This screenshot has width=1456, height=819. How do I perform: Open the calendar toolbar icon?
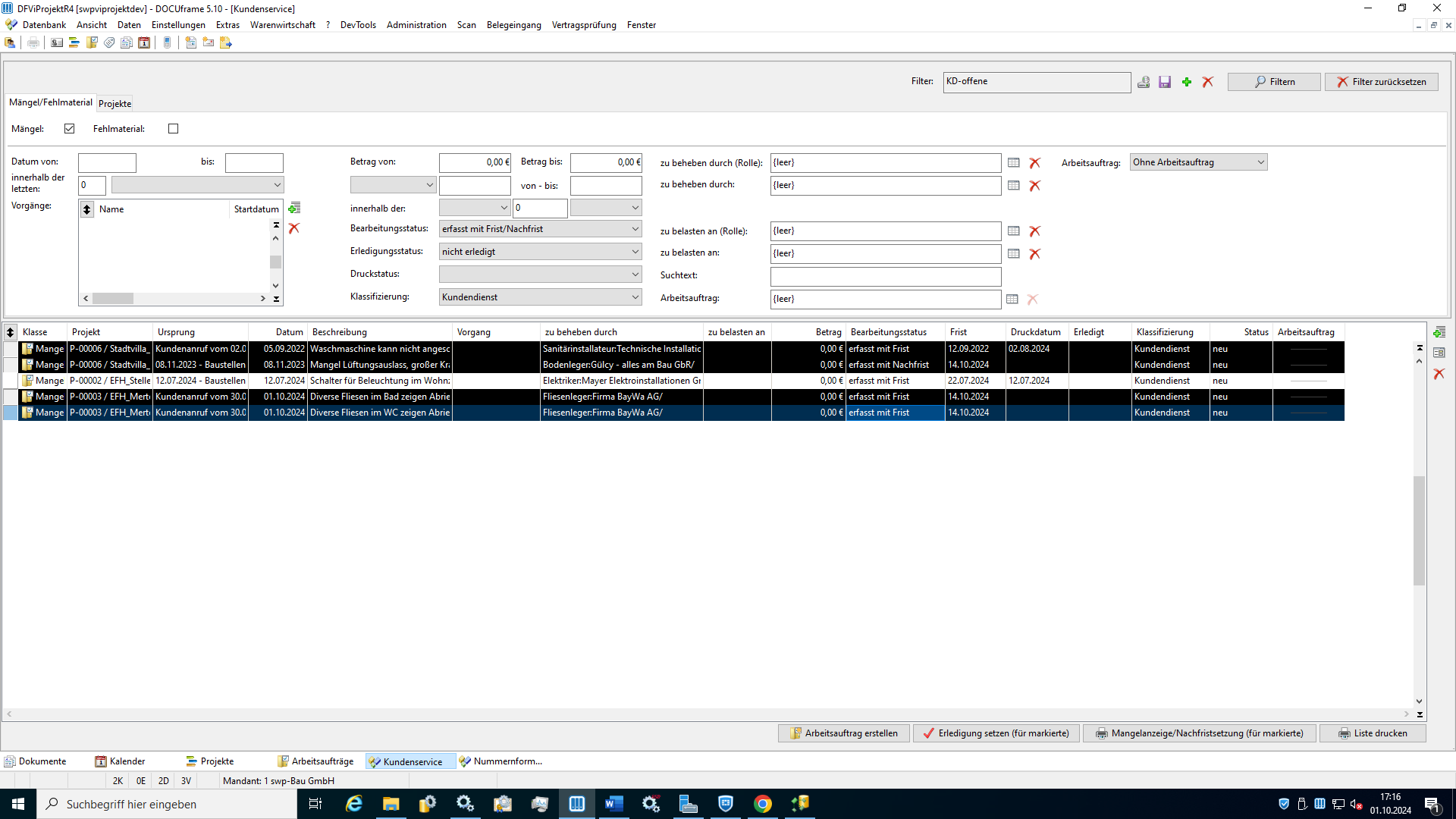pos(144,42)
